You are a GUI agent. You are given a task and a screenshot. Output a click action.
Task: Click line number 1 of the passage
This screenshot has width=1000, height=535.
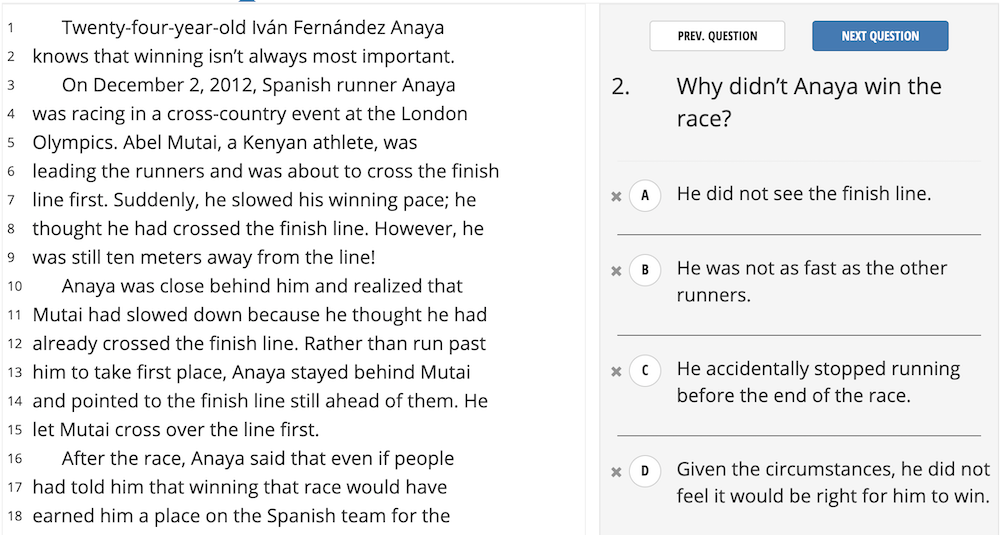click(x=11, y=28)
